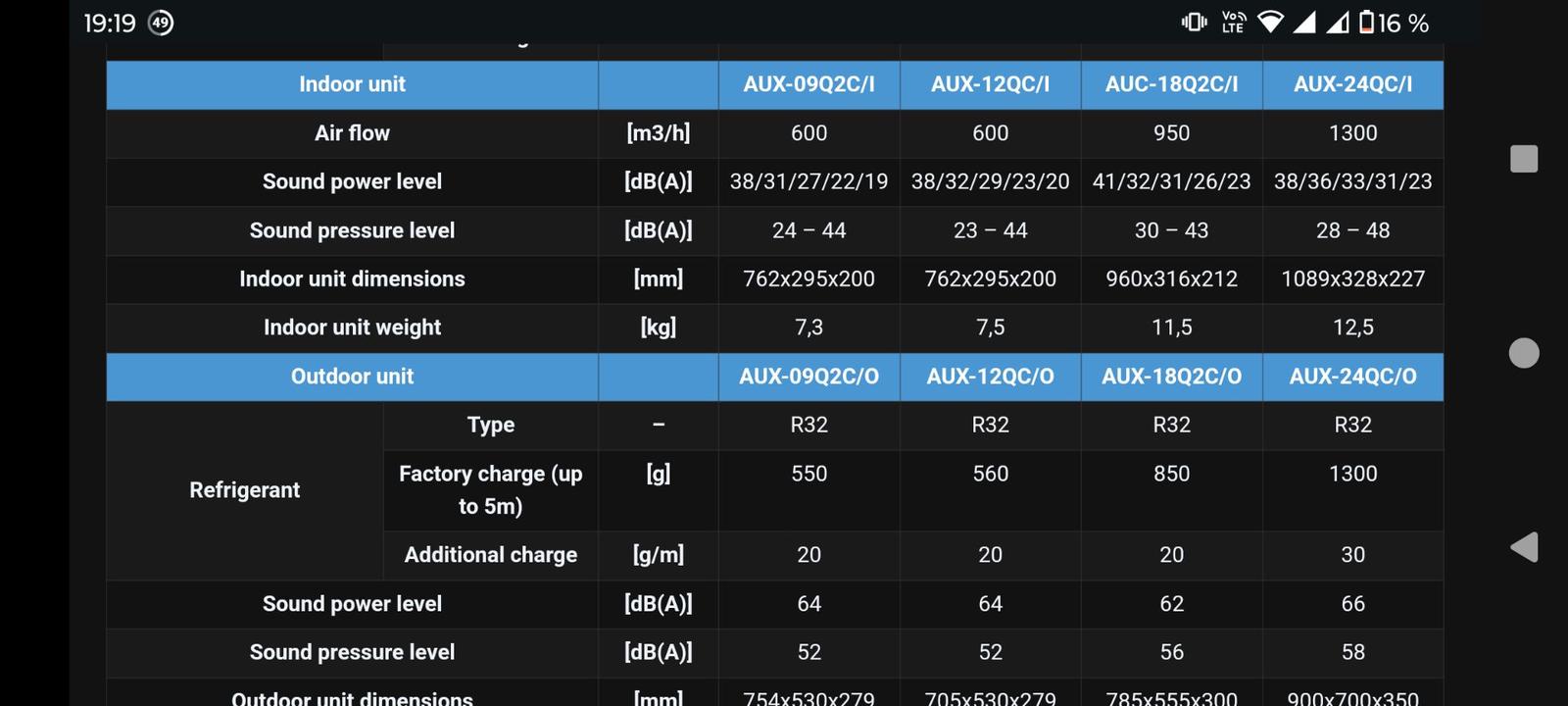Click the Factory charge (up to 5m) label

(490, 489)
